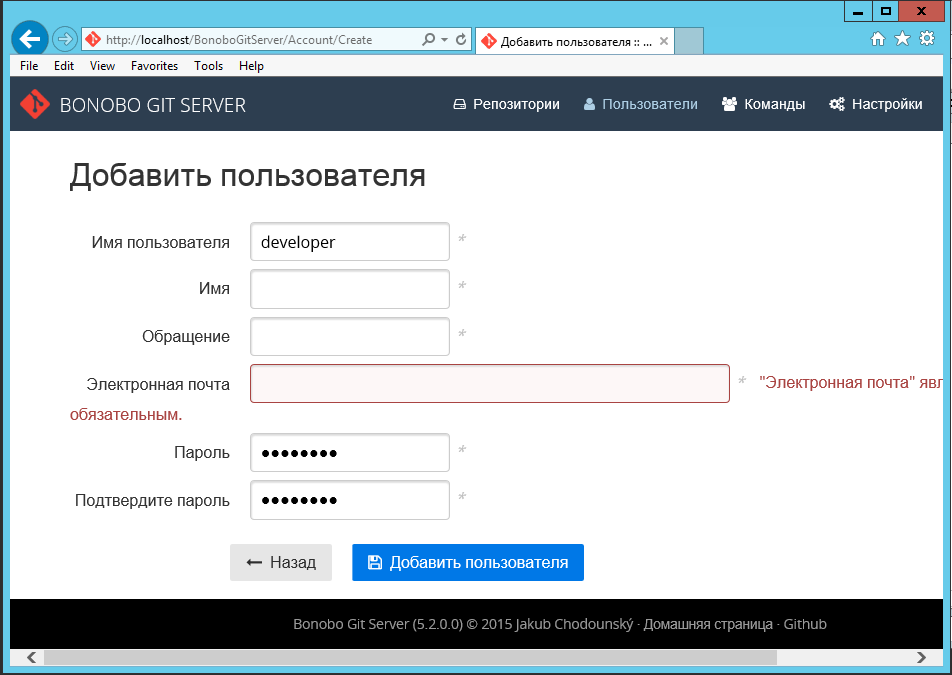Click the browser forward arrow button

64,39
